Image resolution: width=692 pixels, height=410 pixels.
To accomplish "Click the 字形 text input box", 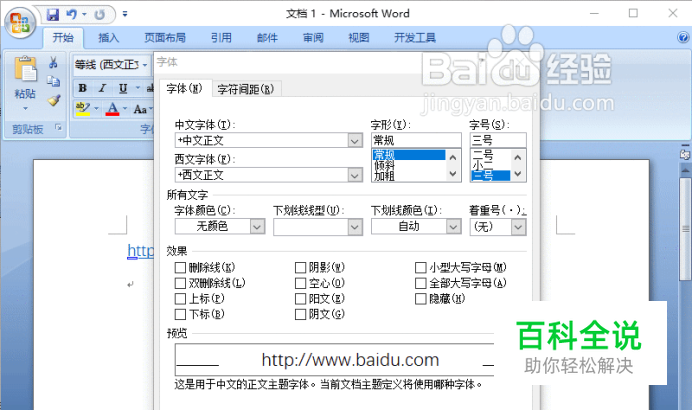I will coord(416,140).
